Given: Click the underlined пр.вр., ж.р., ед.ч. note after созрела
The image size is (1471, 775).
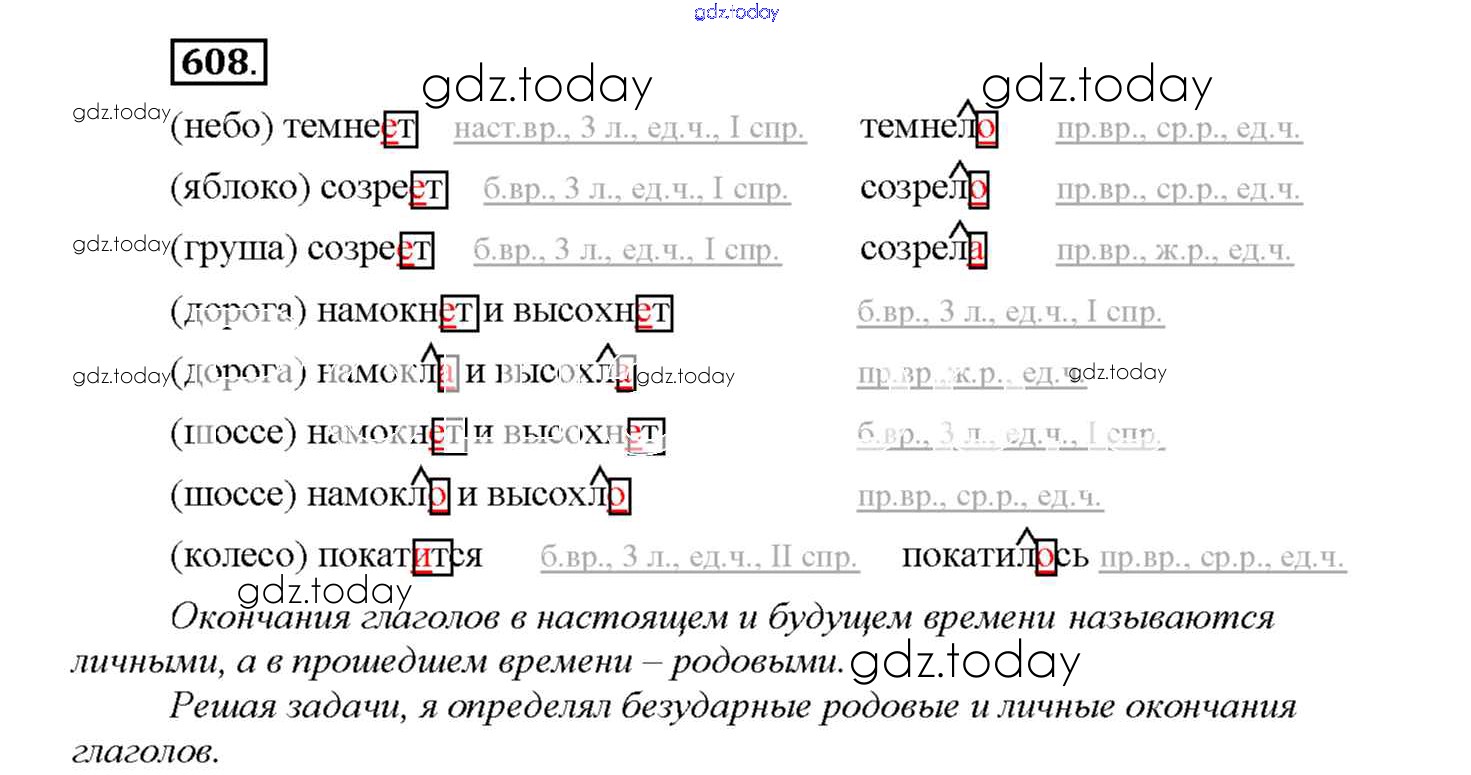Looking at the screenshot, I should click(1174, 250).
